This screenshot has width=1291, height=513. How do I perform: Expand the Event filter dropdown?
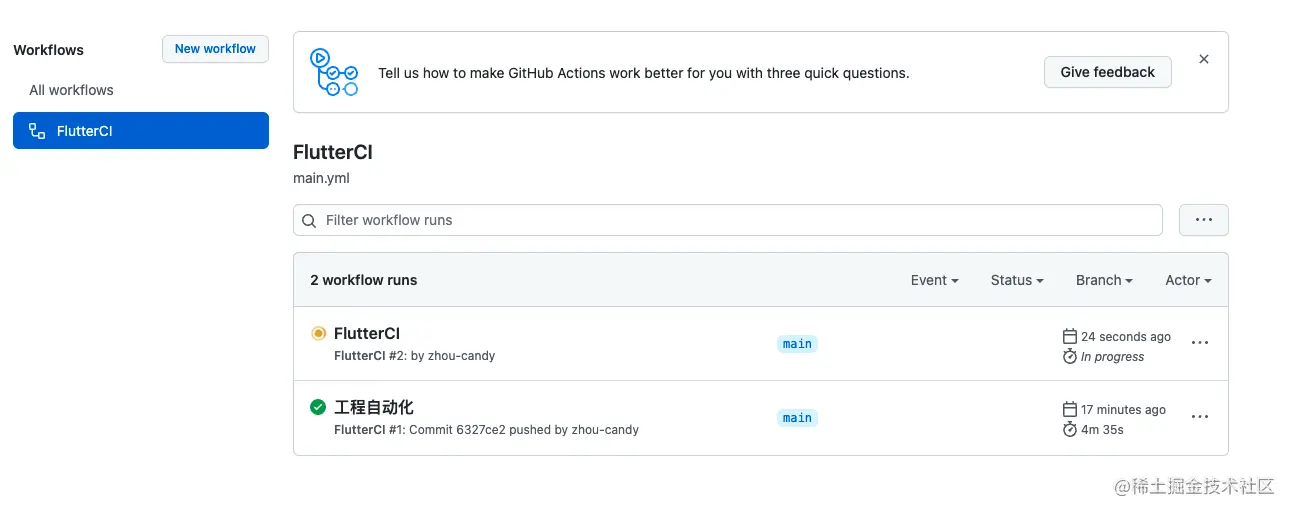pyautogui.click(x=935, y=280)
